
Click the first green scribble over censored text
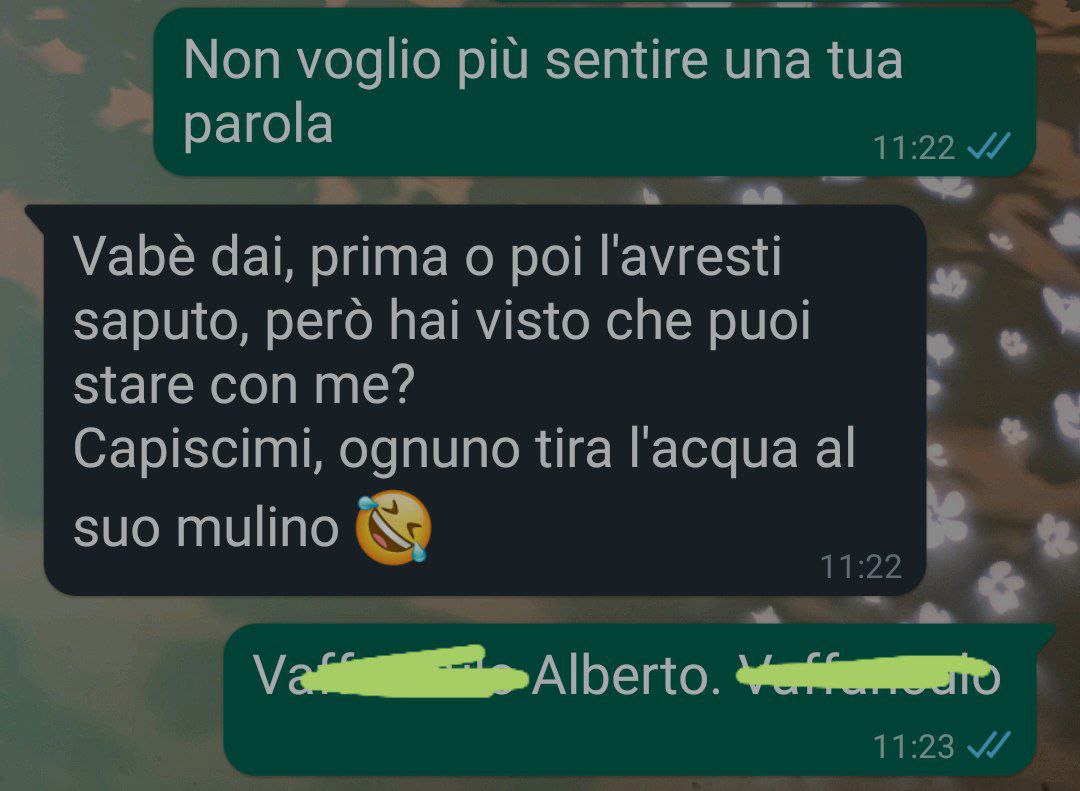[413, 672]
